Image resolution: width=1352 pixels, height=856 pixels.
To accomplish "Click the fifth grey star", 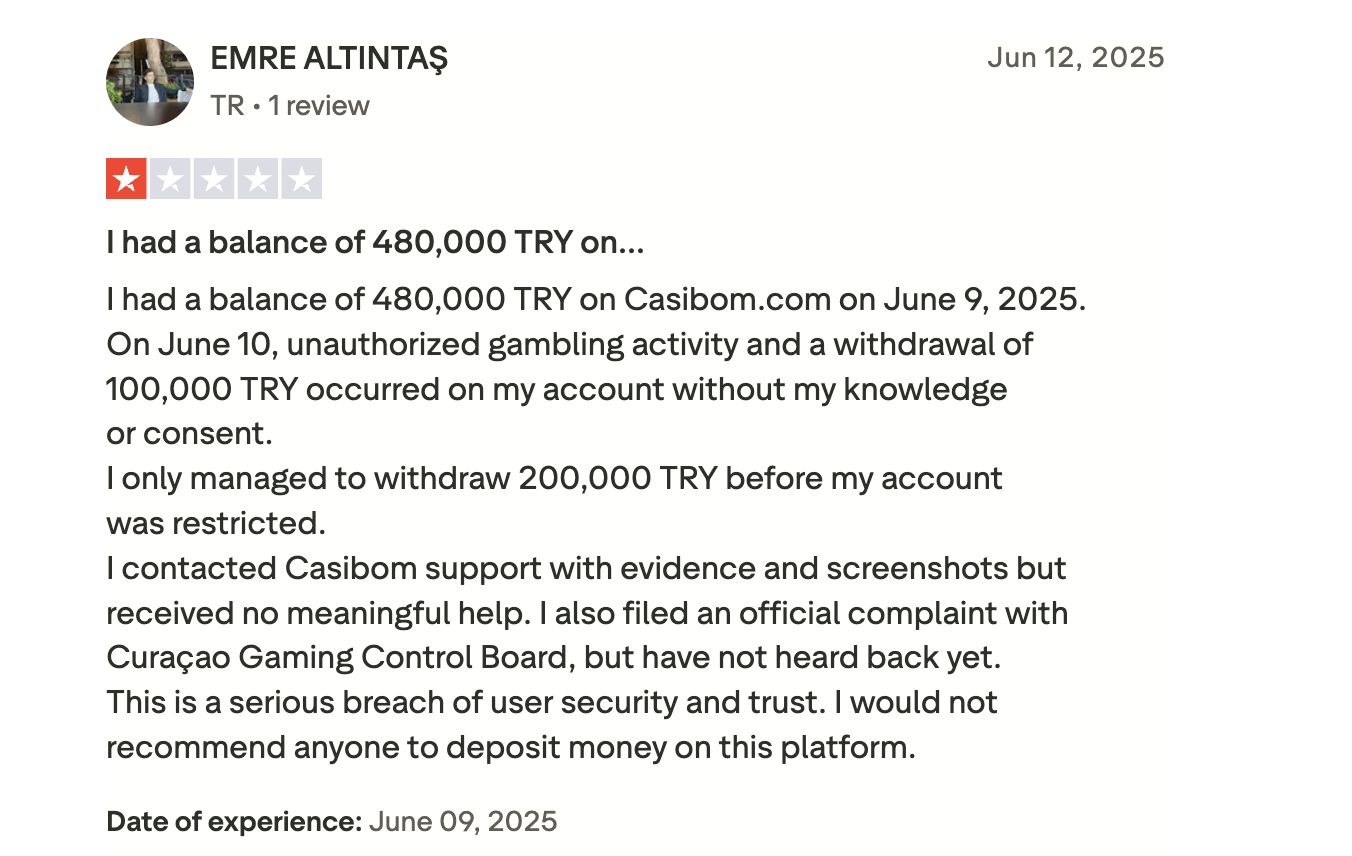I will coord(302,179).
